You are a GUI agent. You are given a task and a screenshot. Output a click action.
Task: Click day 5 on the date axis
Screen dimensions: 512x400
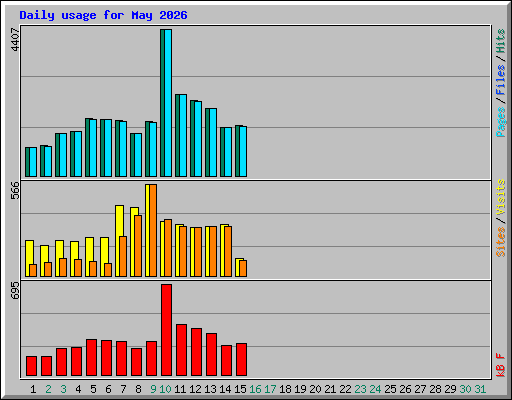coord(93,389)
